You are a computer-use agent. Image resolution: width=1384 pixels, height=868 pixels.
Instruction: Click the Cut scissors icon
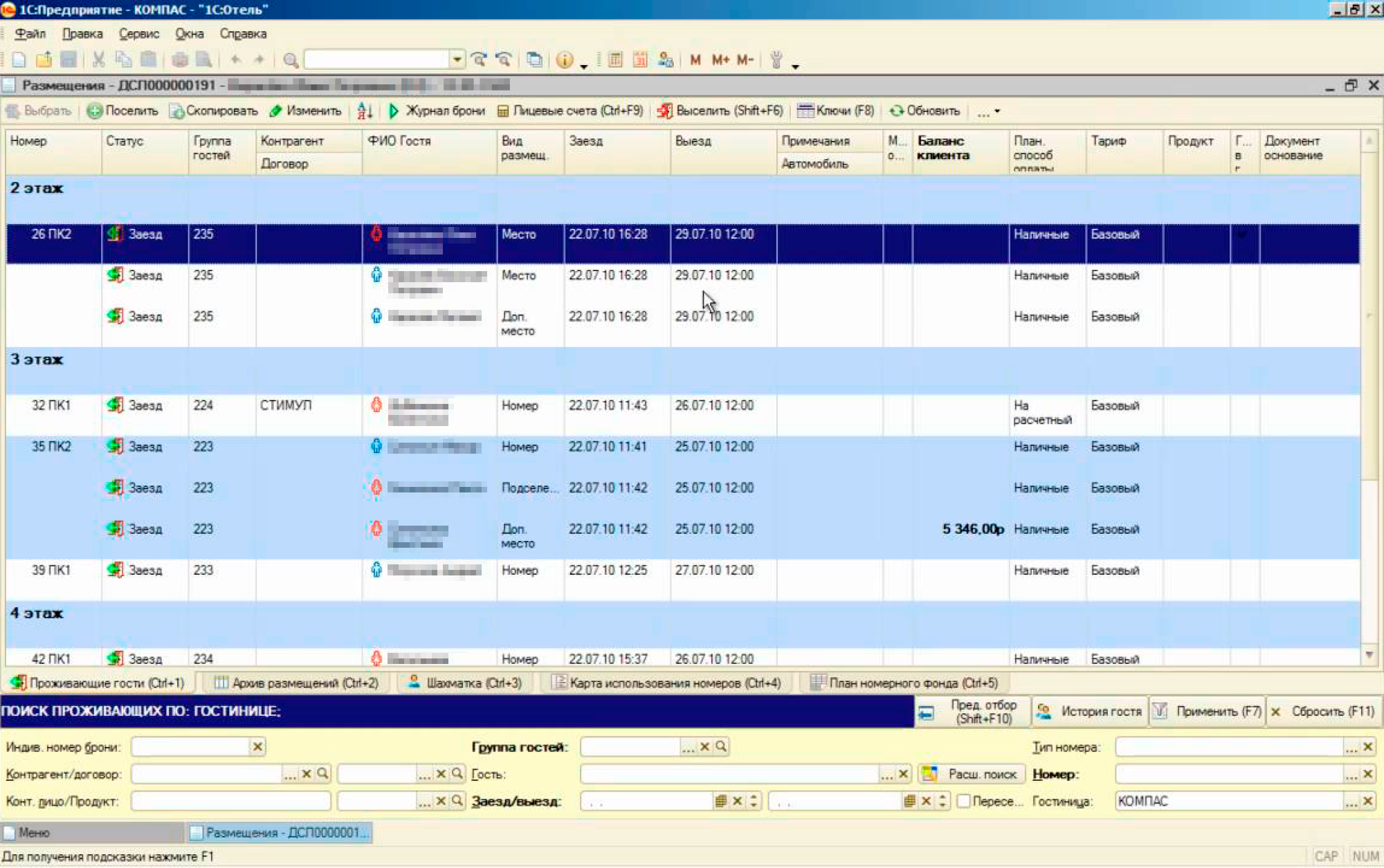(x=98, y=60)
